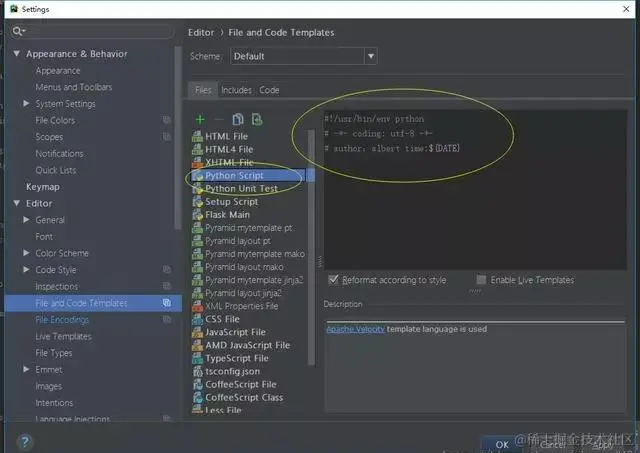The width and height of the screenshot is (640, 453).
Task: Switch to the Includes tab
Action: pyautogui.click(x=236, y=90)
